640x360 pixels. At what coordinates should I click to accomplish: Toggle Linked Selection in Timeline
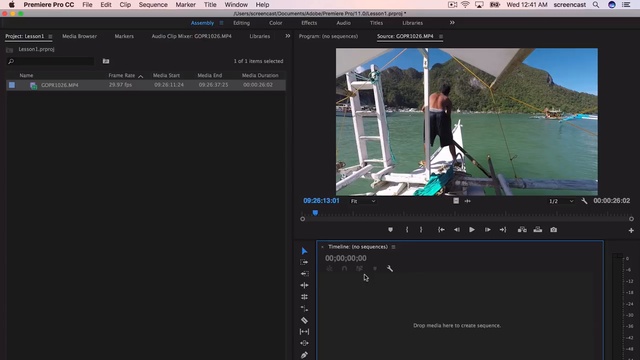(359, 268)
